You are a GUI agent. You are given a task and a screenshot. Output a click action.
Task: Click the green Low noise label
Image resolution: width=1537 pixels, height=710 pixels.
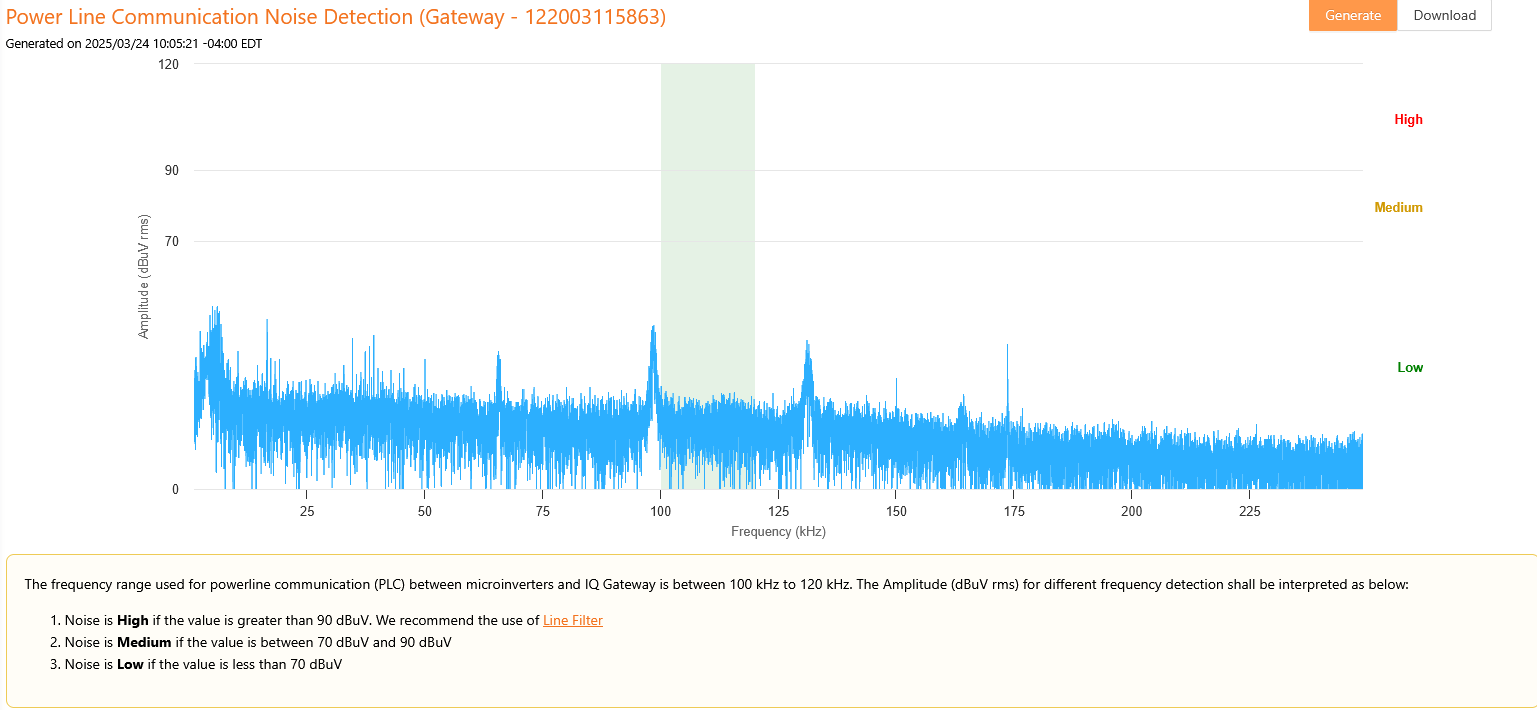pyautogui.click(x=1409, y=367)
